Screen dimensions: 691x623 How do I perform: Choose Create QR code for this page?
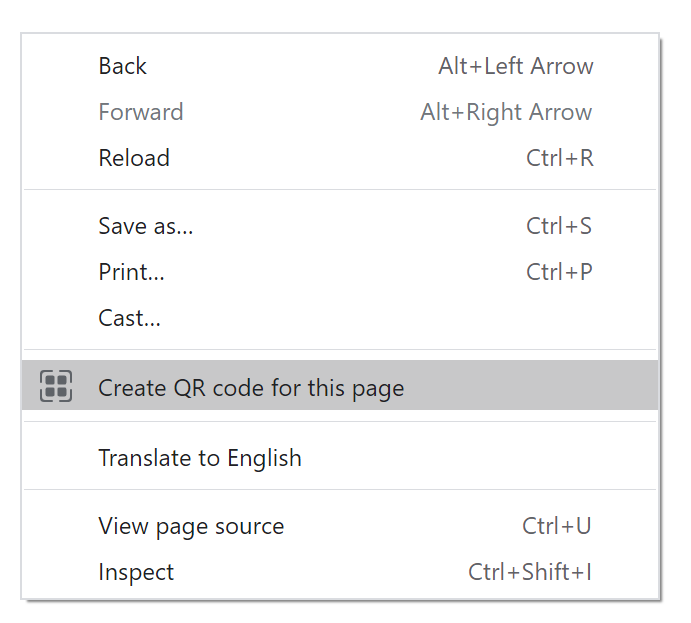click(251, 388)
